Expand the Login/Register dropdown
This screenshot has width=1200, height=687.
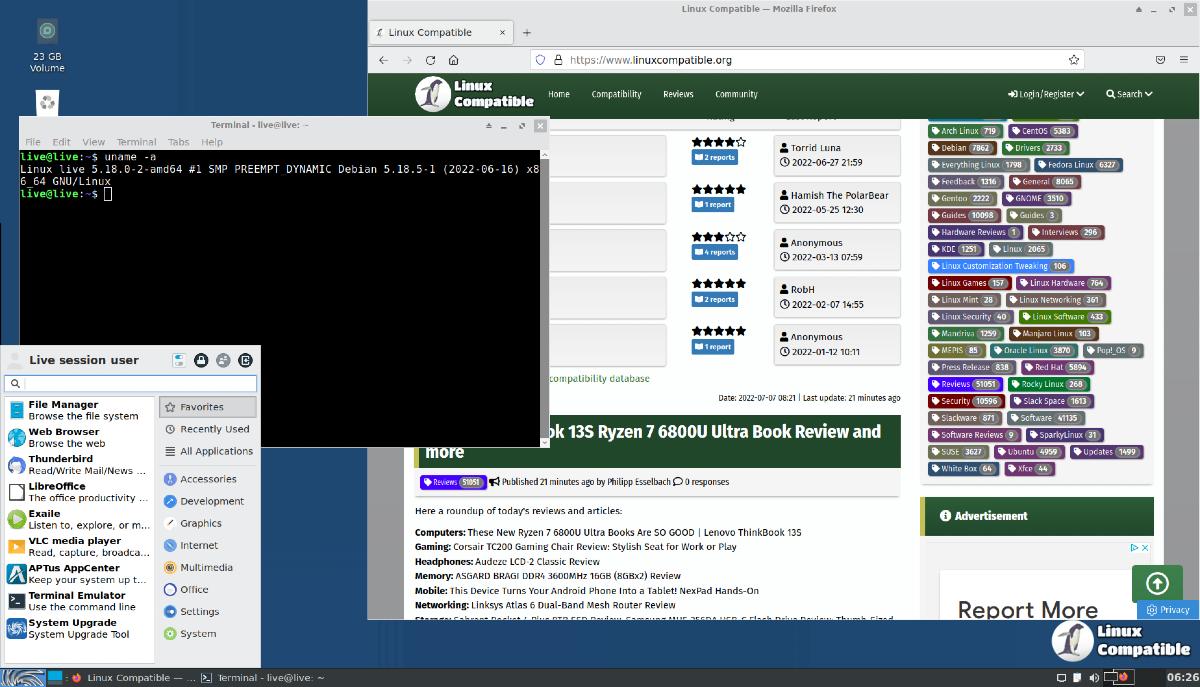pos(1046,94)
